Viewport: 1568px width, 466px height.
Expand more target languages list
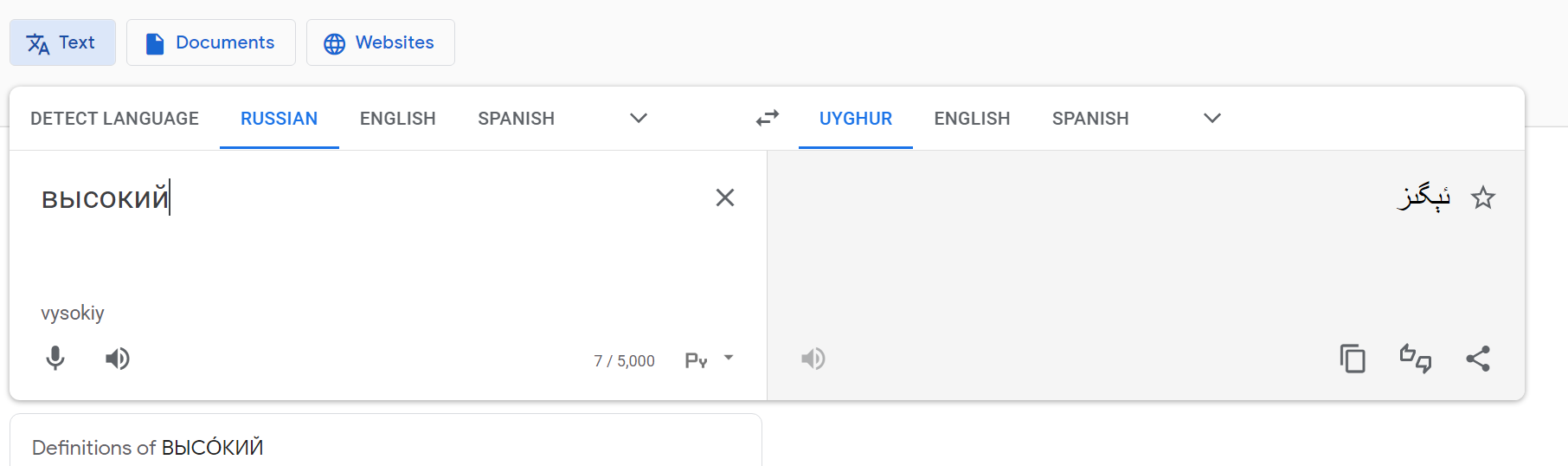pyautogui.click(x=1212, y=119)
